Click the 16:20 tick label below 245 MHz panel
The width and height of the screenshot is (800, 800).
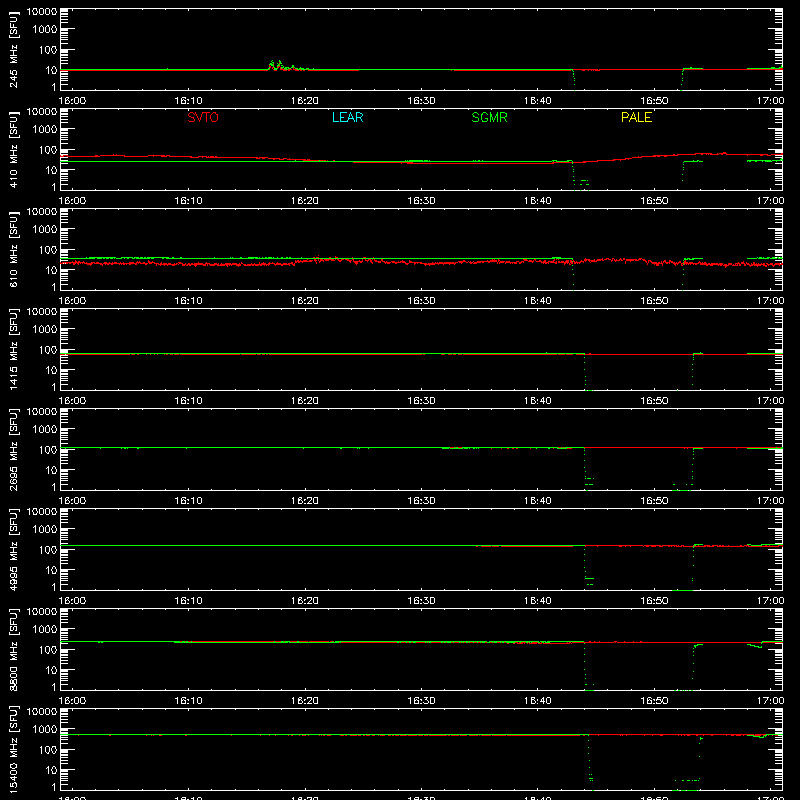coord(305,101)
